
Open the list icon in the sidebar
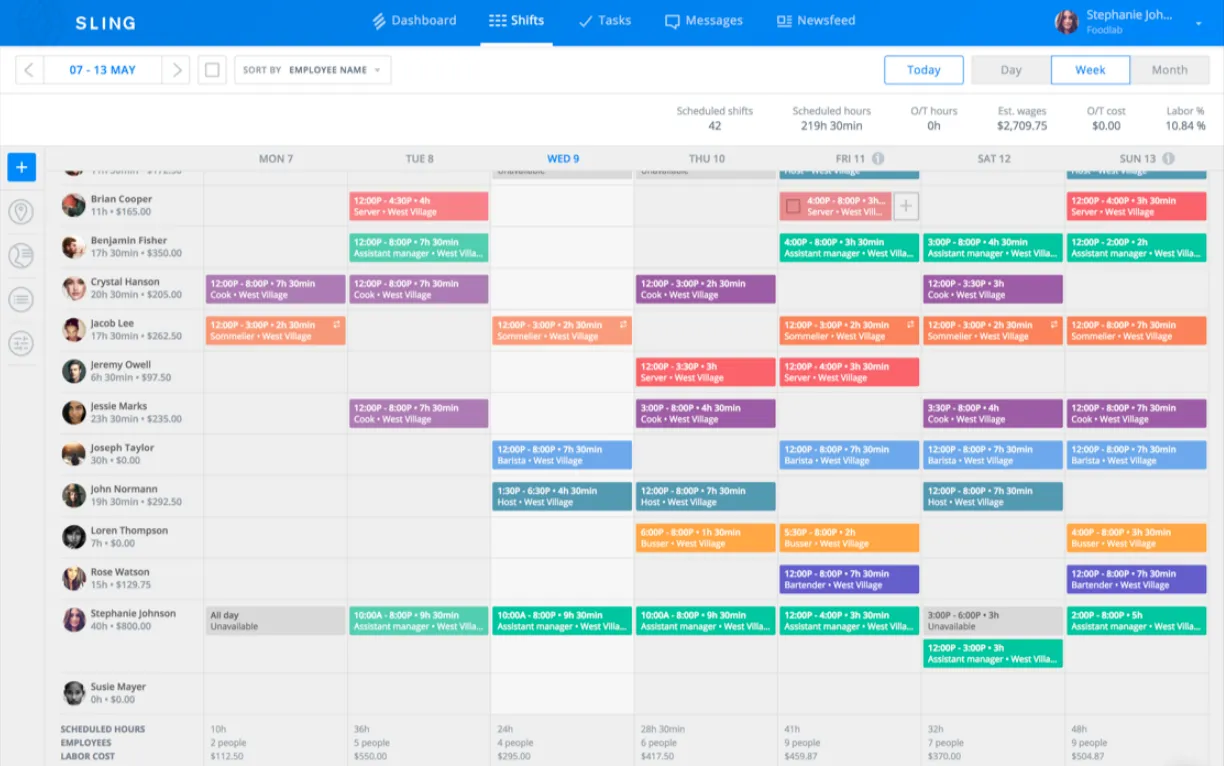tap(21, 299)
